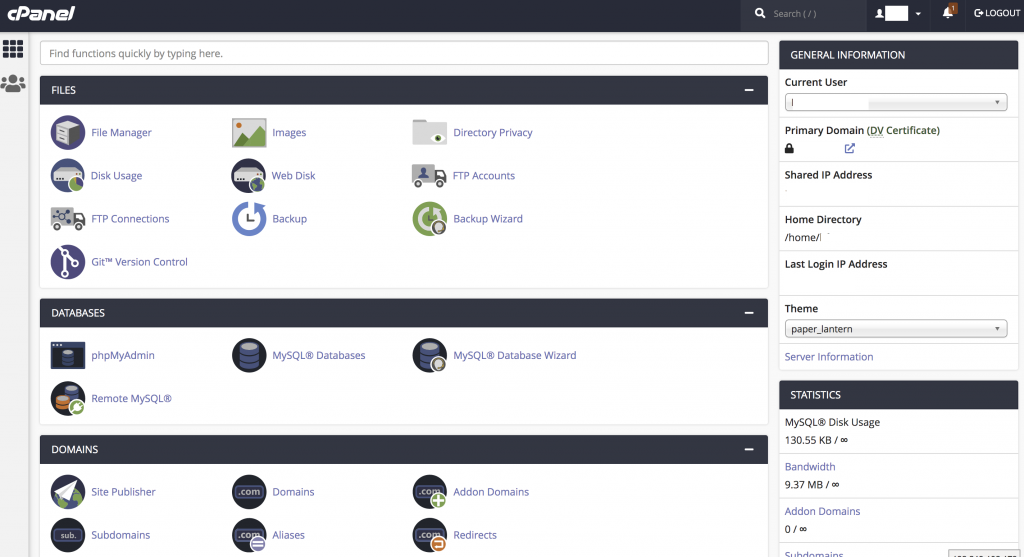The height and width of the screenshot is (557, 1024).
Task: Click the Git Version Control link
Action: pos(139,262)
